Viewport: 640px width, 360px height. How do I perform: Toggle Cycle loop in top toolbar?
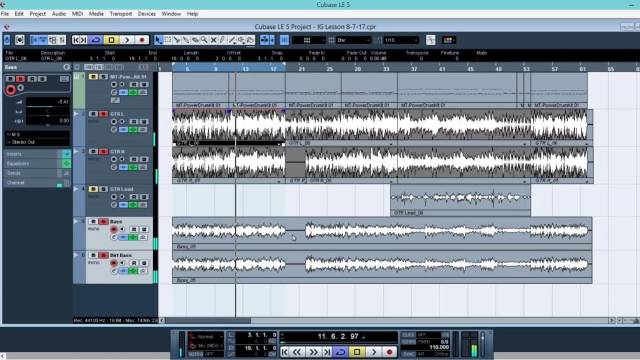tap(96, 40)
